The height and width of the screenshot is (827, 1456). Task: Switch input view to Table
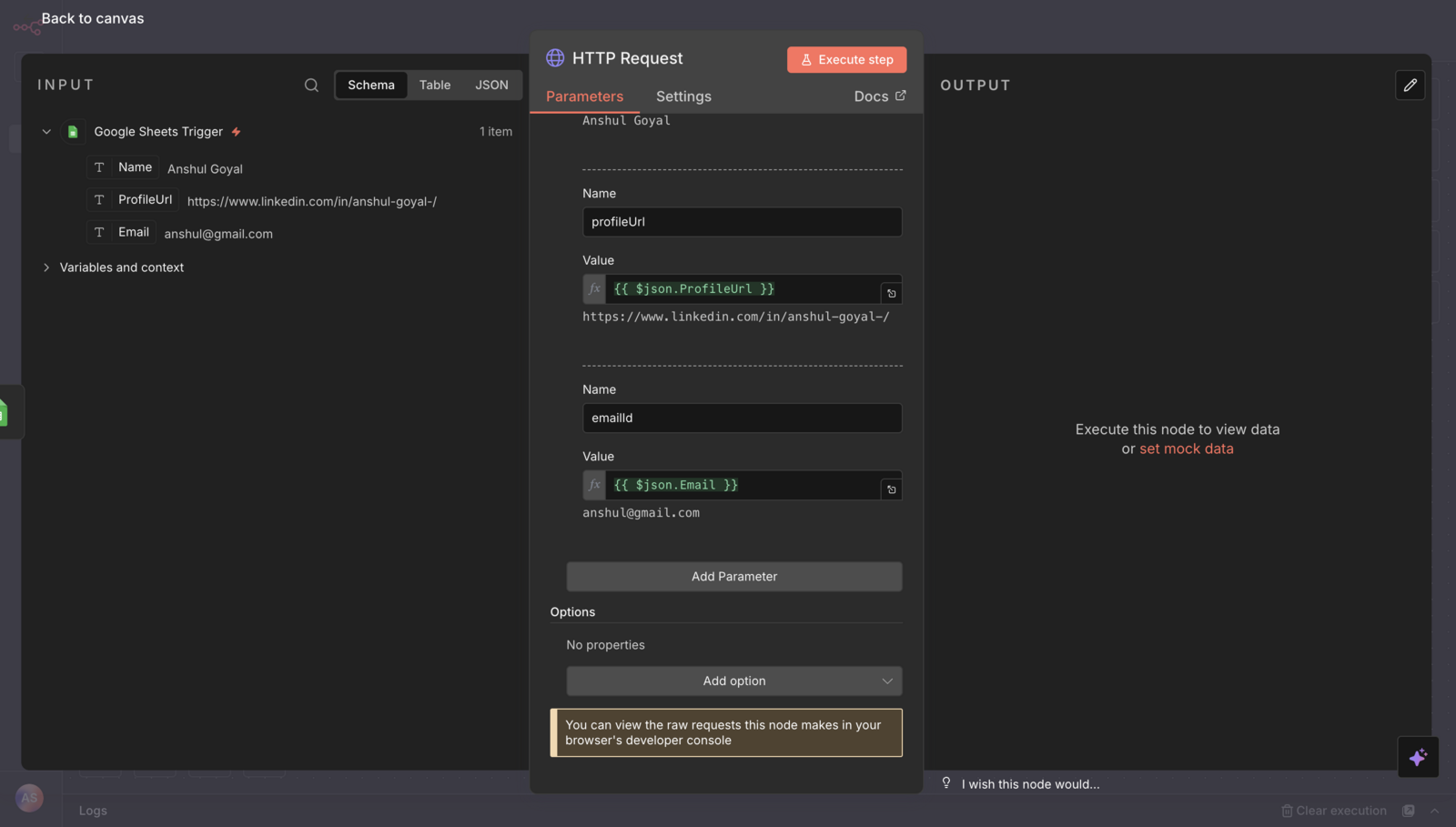click(435, 85)
